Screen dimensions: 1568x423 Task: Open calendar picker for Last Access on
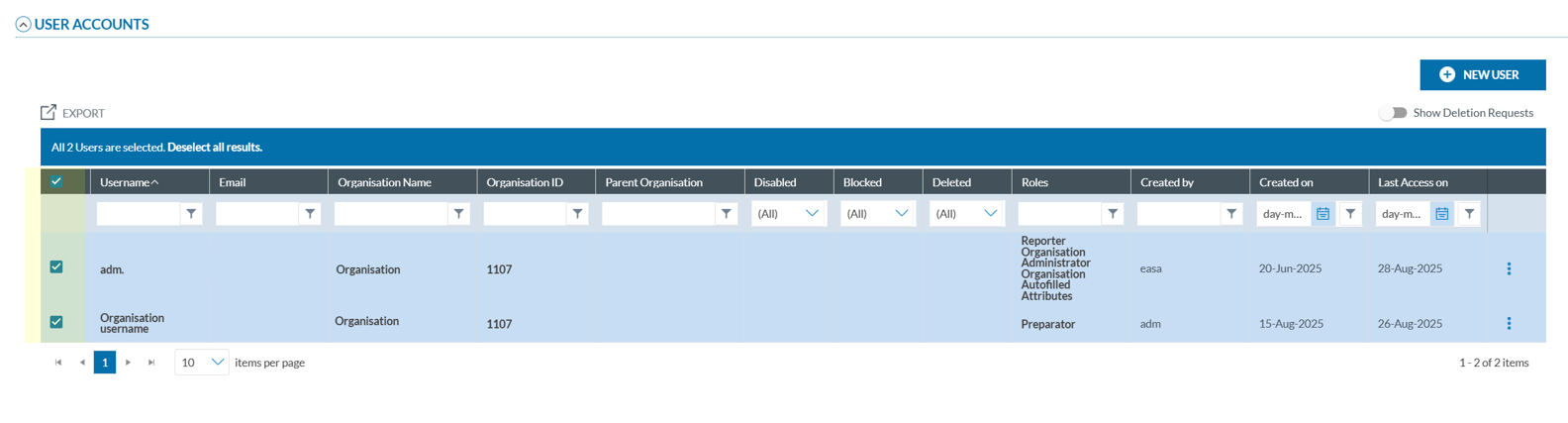click(1441, 214)
